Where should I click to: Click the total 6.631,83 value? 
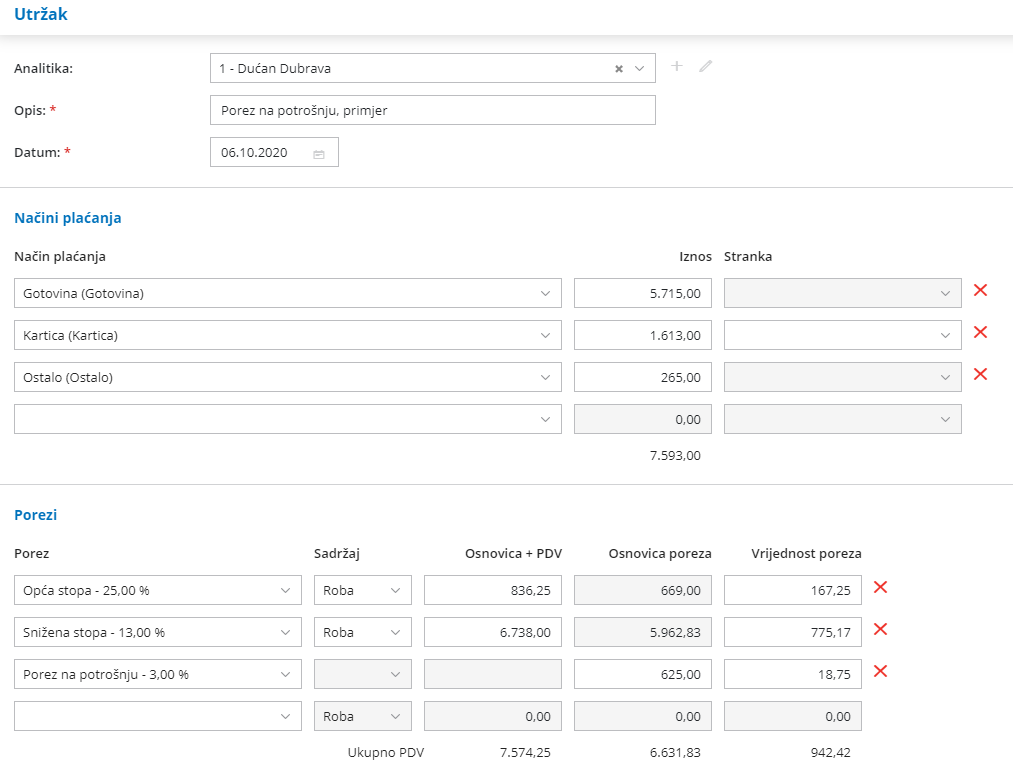coord(675,753)
